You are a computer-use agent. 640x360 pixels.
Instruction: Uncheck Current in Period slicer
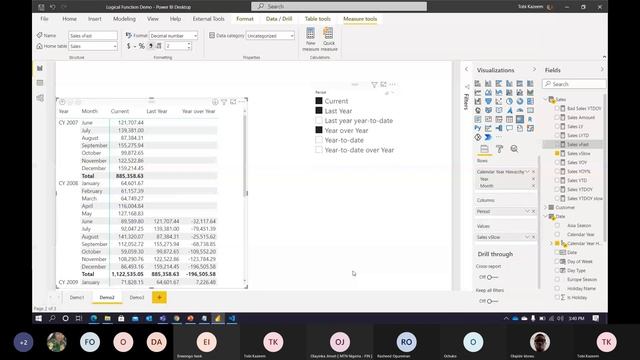tap(319, 101)
